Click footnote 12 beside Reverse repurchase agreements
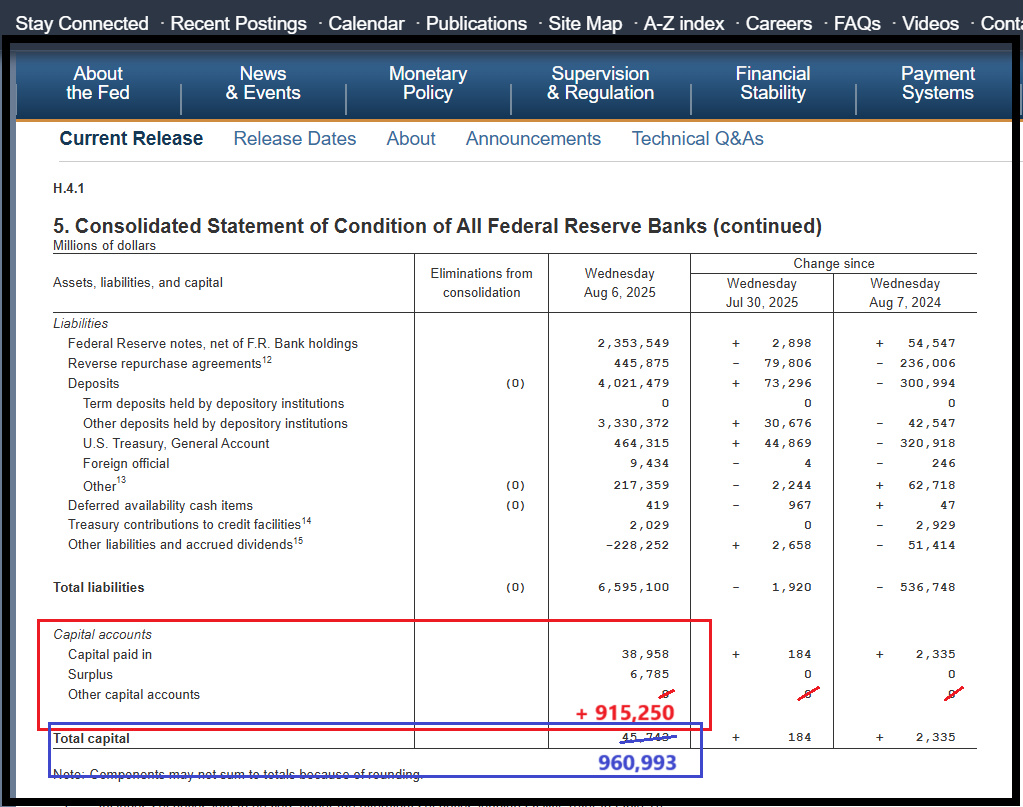The image size is (1023, 807). point(267,360)
